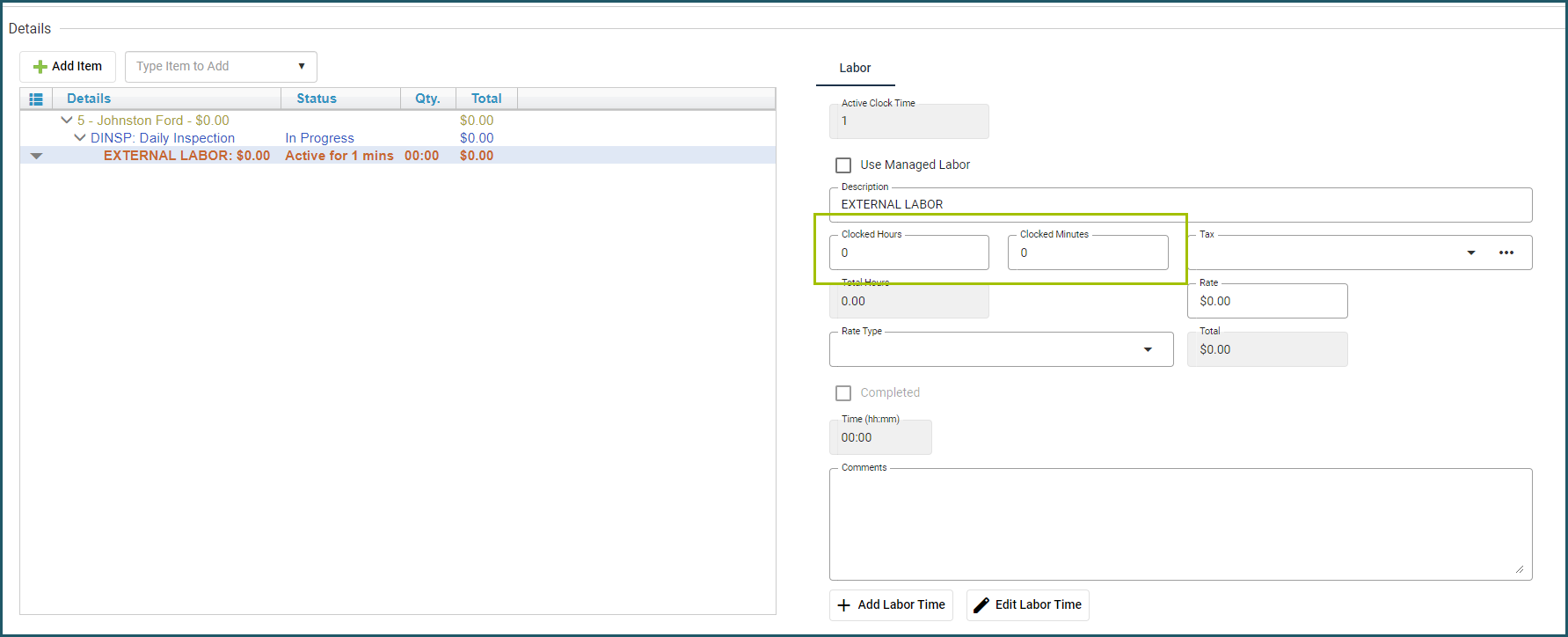The image size is (1568, 637).
Task: Check the Completed checkbox
Action: tap(843, 393)
